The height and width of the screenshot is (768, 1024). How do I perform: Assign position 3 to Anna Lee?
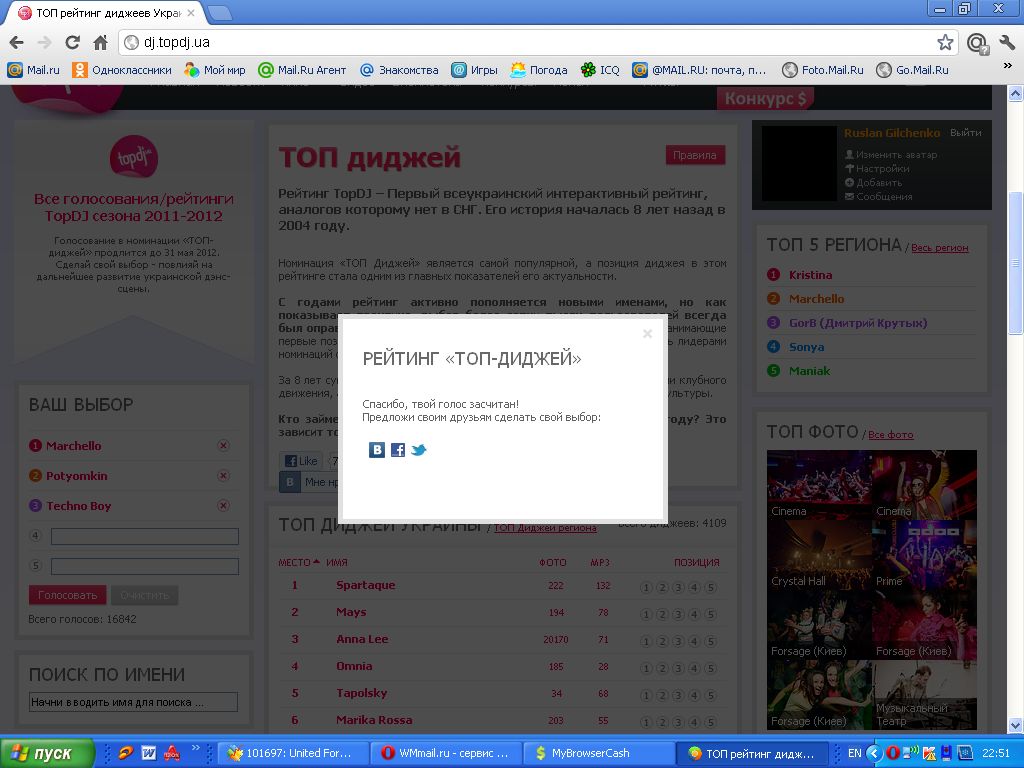point(679,641)
